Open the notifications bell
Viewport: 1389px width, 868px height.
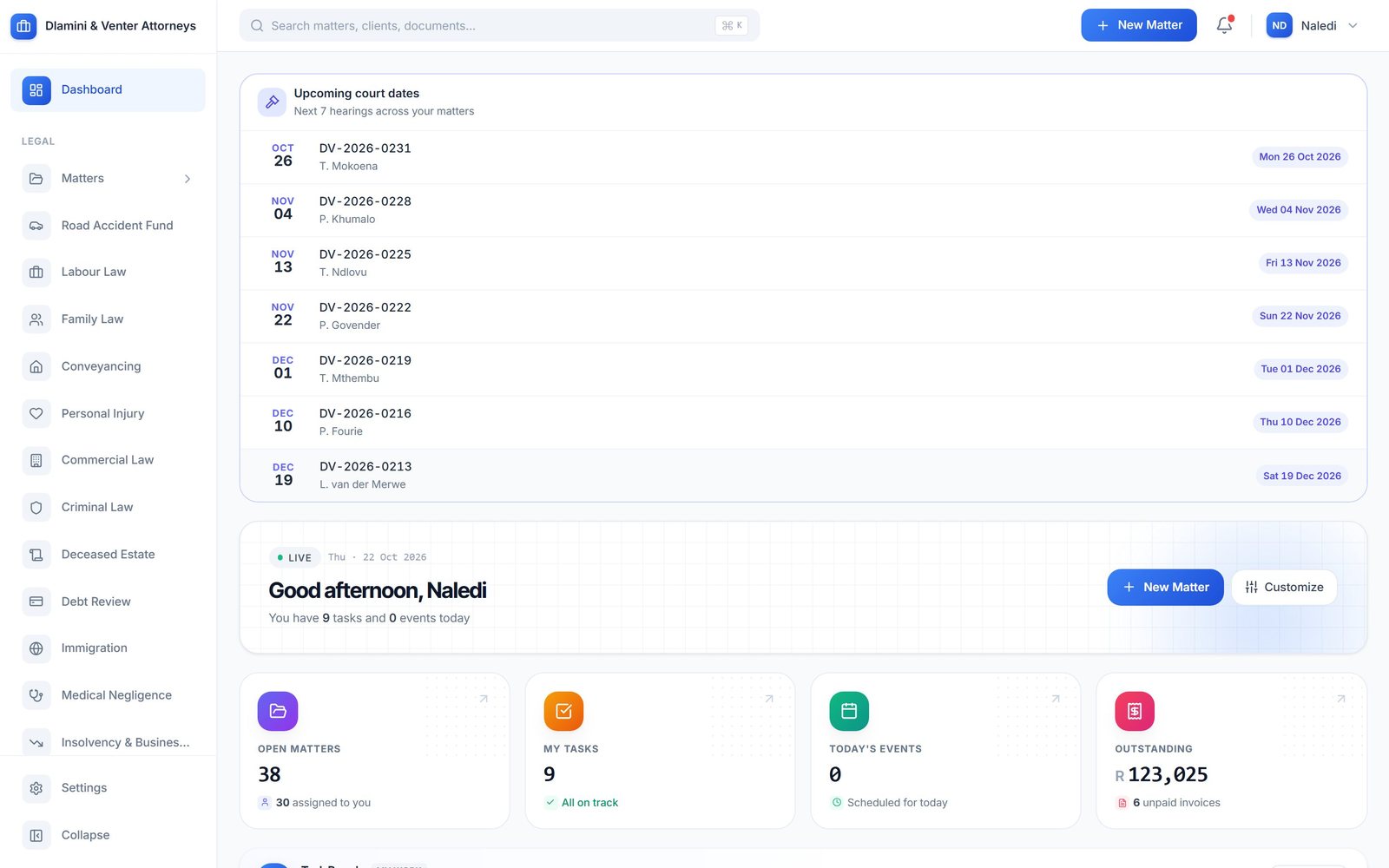pos(1224,25)
